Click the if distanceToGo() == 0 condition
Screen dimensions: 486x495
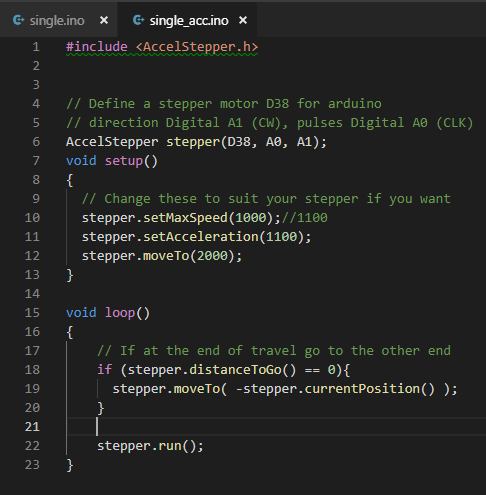[223, 370]
